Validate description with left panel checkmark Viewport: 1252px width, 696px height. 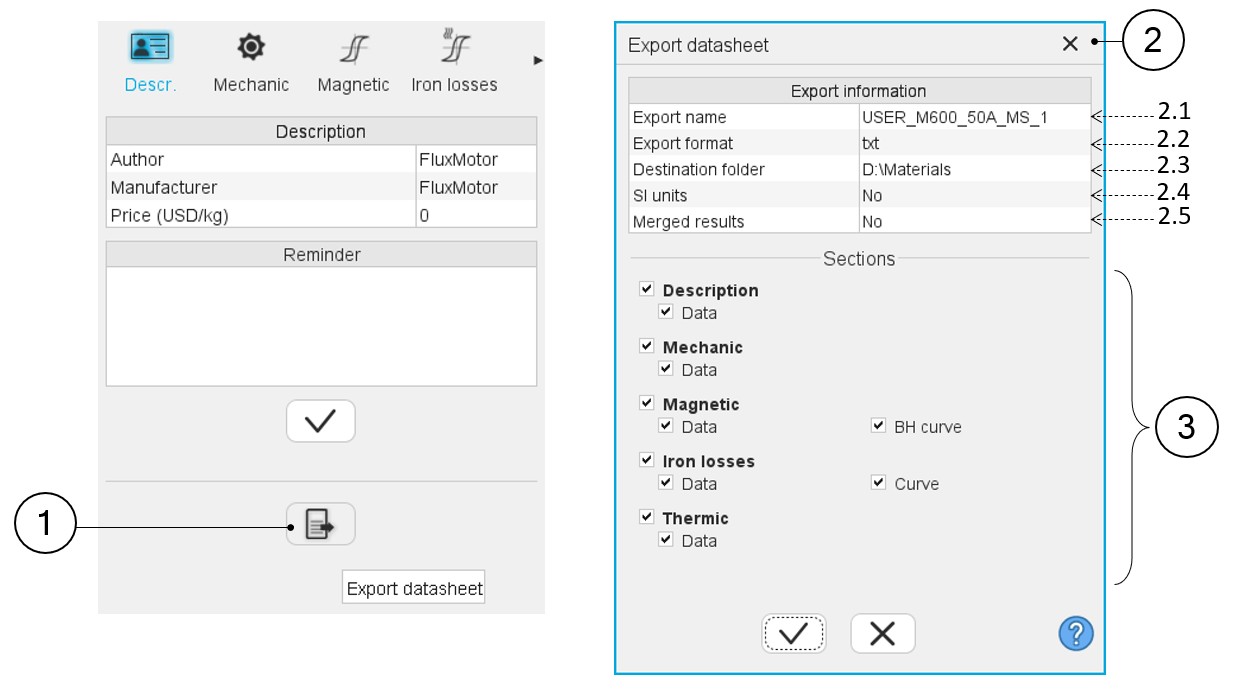[x=320, y=421]
